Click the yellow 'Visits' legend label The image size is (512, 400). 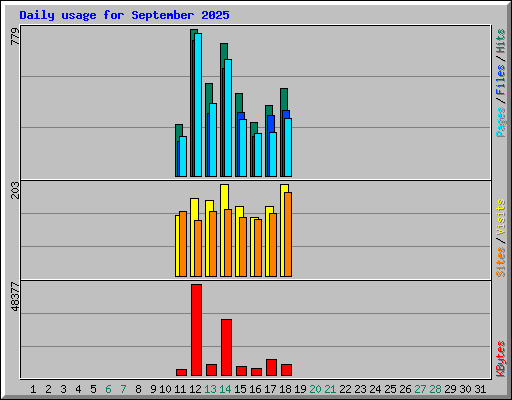tap(501, 218)
